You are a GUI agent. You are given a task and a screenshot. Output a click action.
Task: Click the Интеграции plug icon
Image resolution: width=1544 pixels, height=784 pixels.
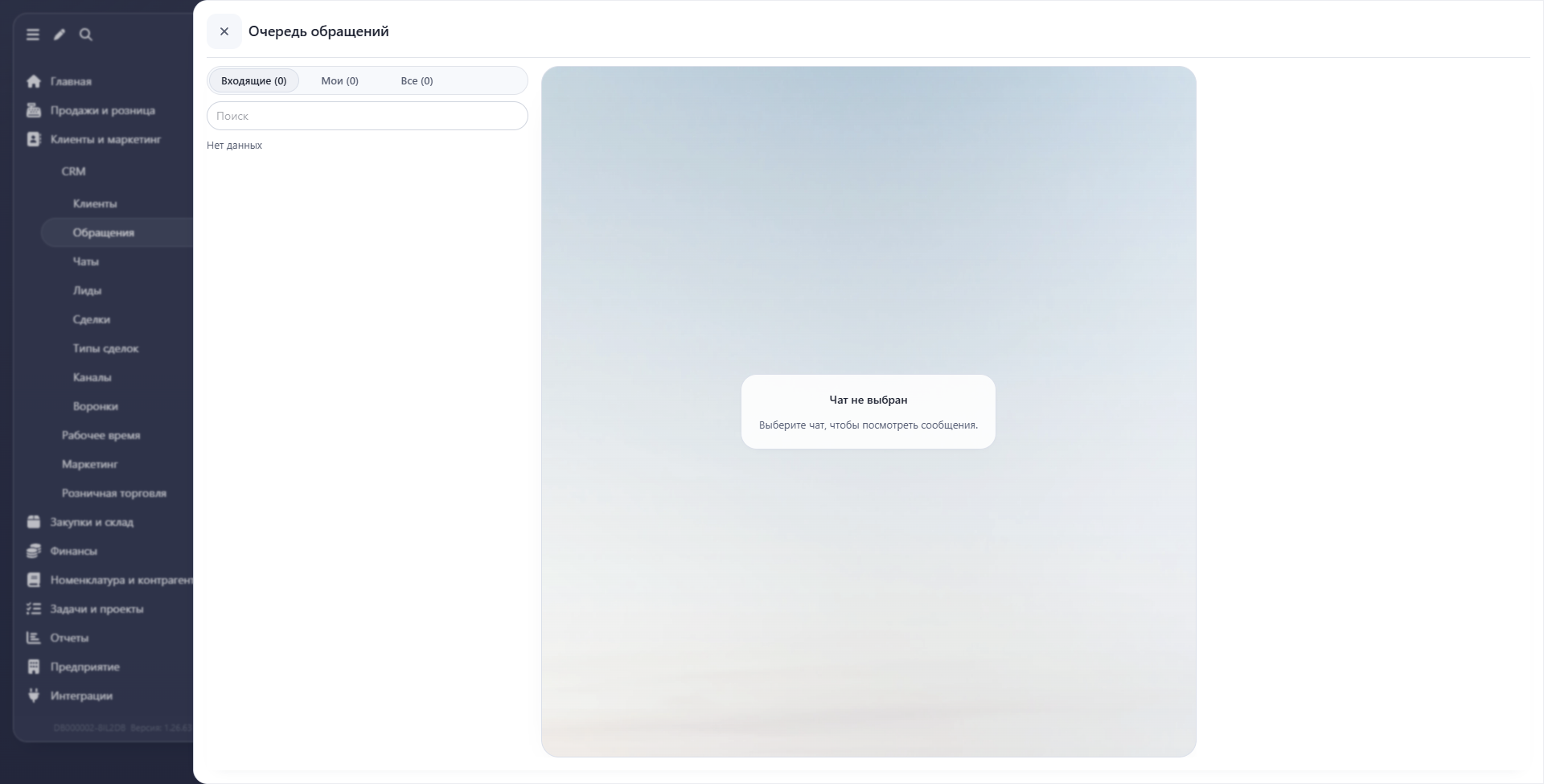click(x=34, y=696)
